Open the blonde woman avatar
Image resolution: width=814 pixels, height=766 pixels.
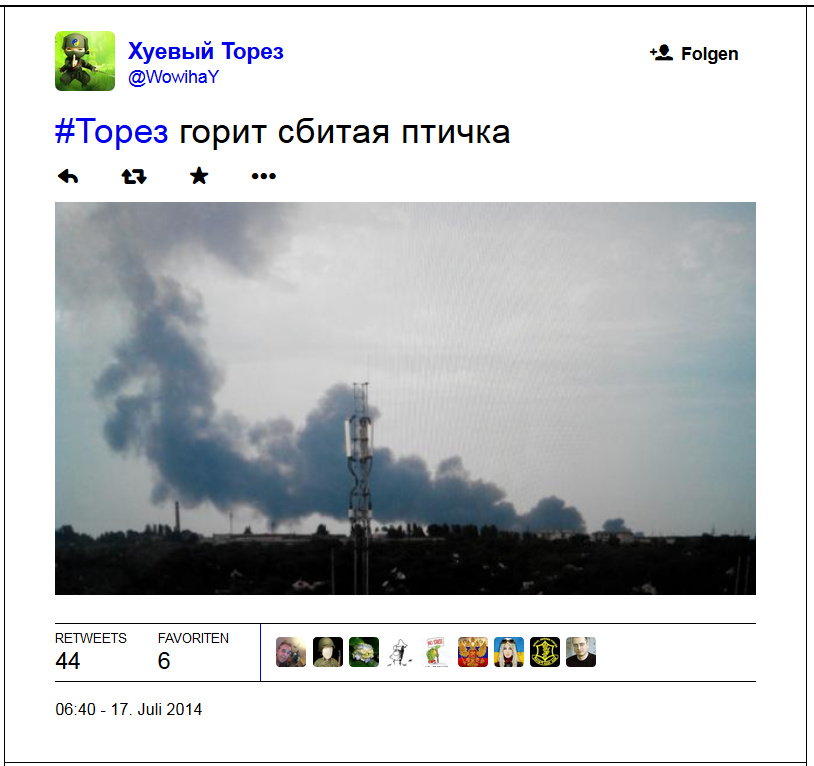[509, 652]
